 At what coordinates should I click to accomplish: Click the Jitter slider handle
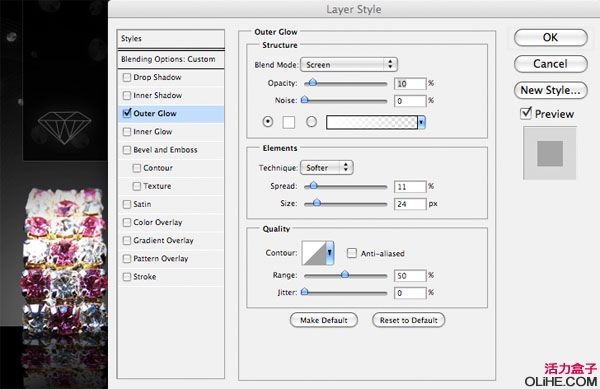point(305,292)
